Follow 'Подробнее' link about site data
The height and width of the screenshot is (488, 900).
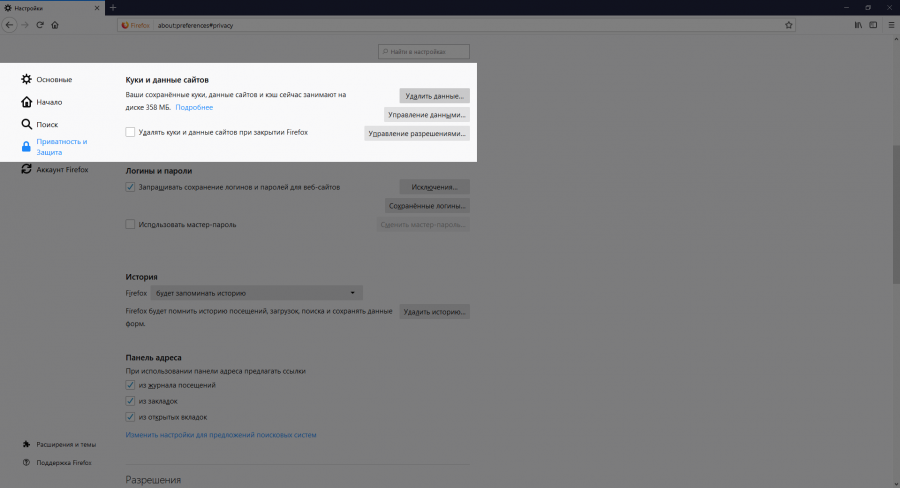click(194, 106)
